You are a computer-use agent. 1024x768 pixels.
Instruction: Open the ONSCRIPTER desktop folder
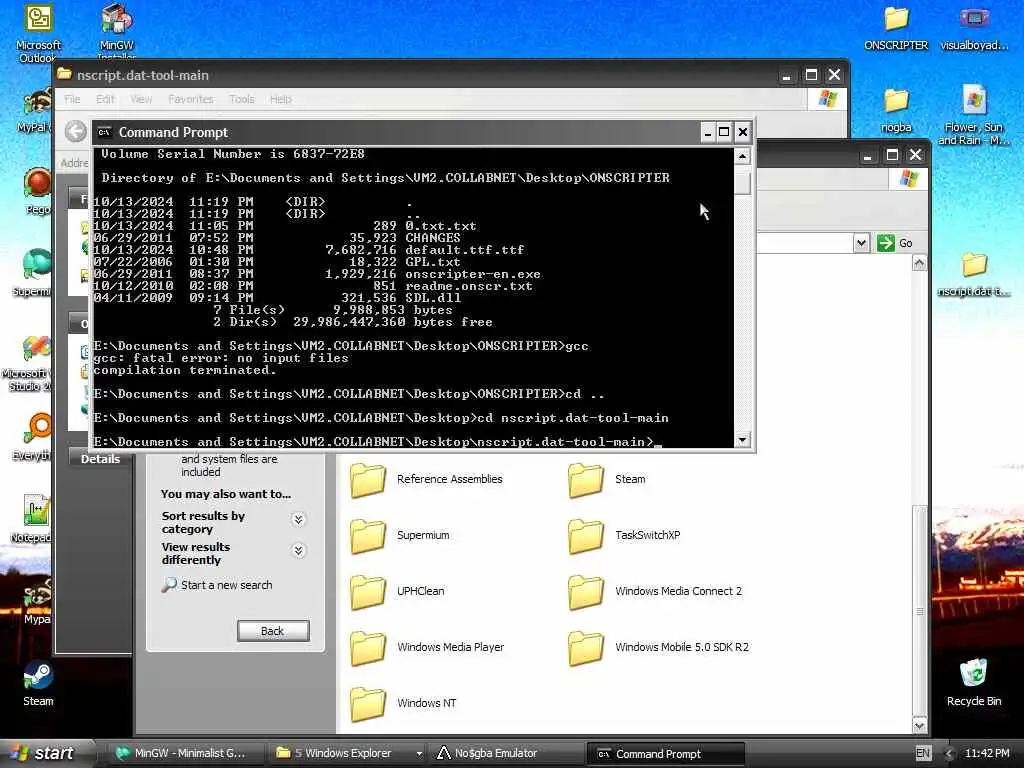(895, 29)
